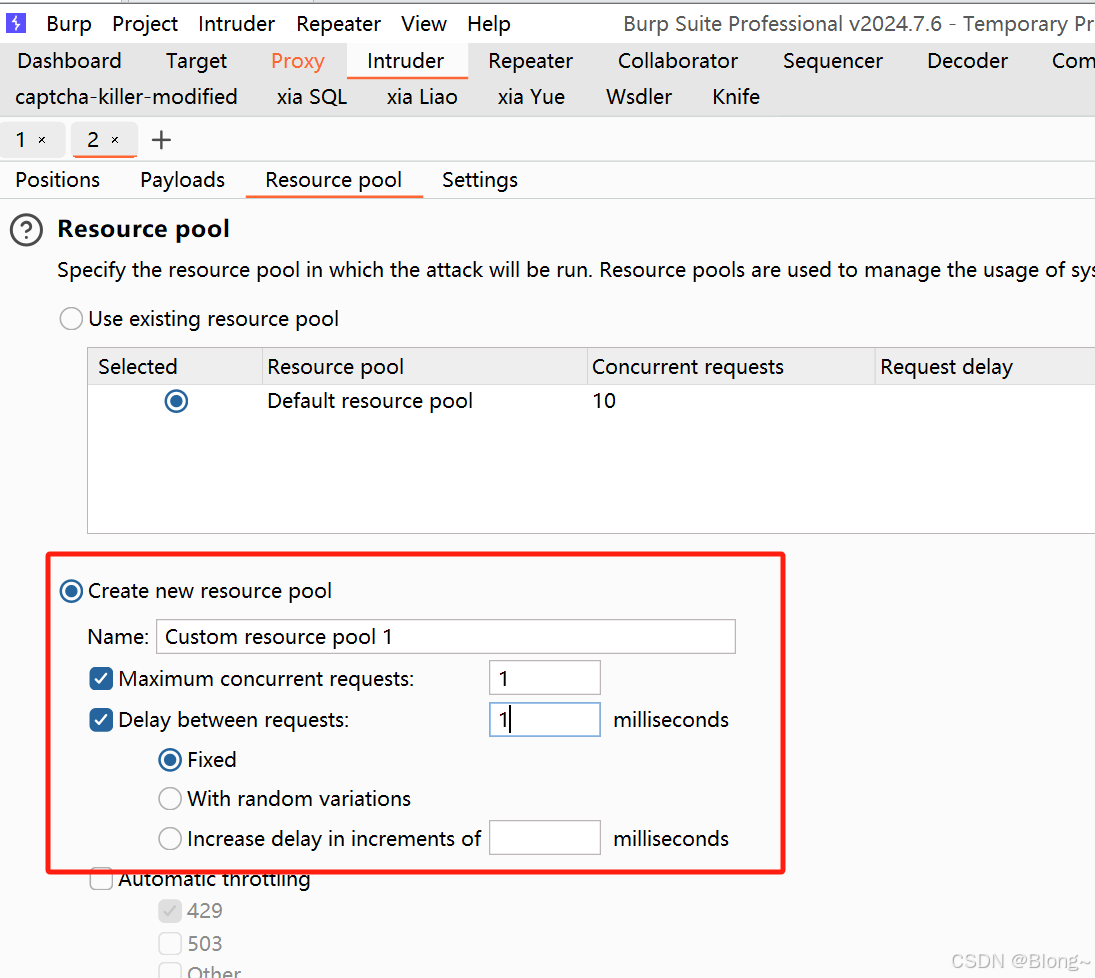Screen dimensions: 1095x978
Task: Switch to the Dashboard tab
Action: coord(69,61)
